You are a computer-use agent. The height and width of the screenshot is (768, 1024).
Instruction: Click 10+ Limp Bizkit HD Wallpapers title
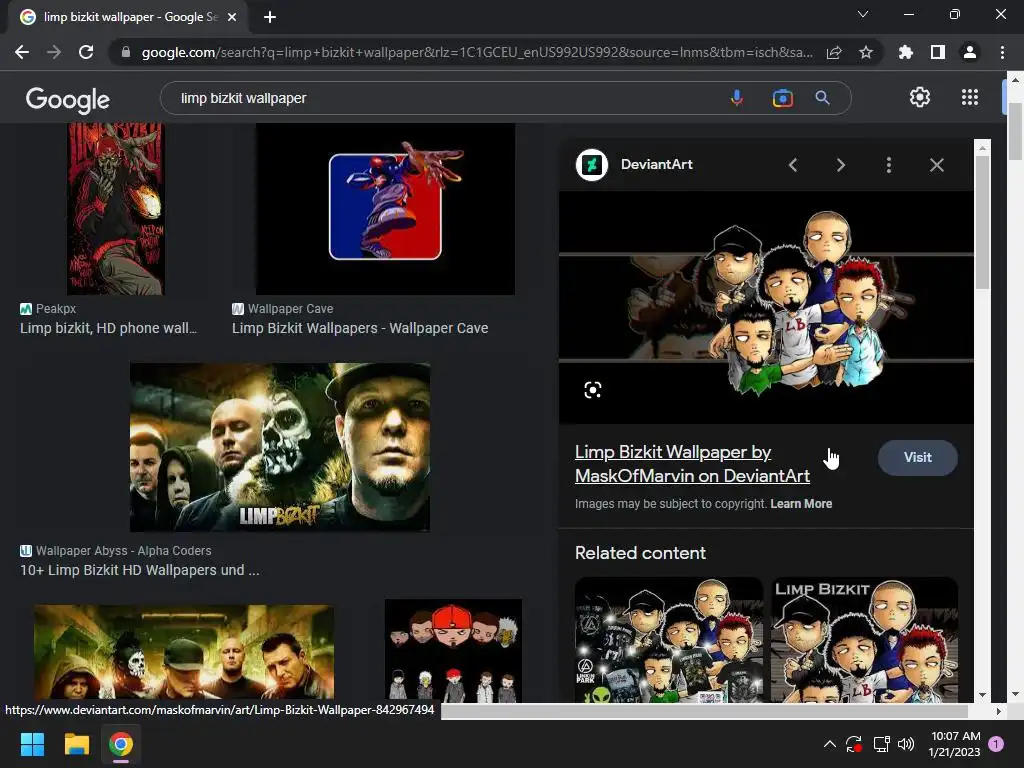click(x=140, y=570)
